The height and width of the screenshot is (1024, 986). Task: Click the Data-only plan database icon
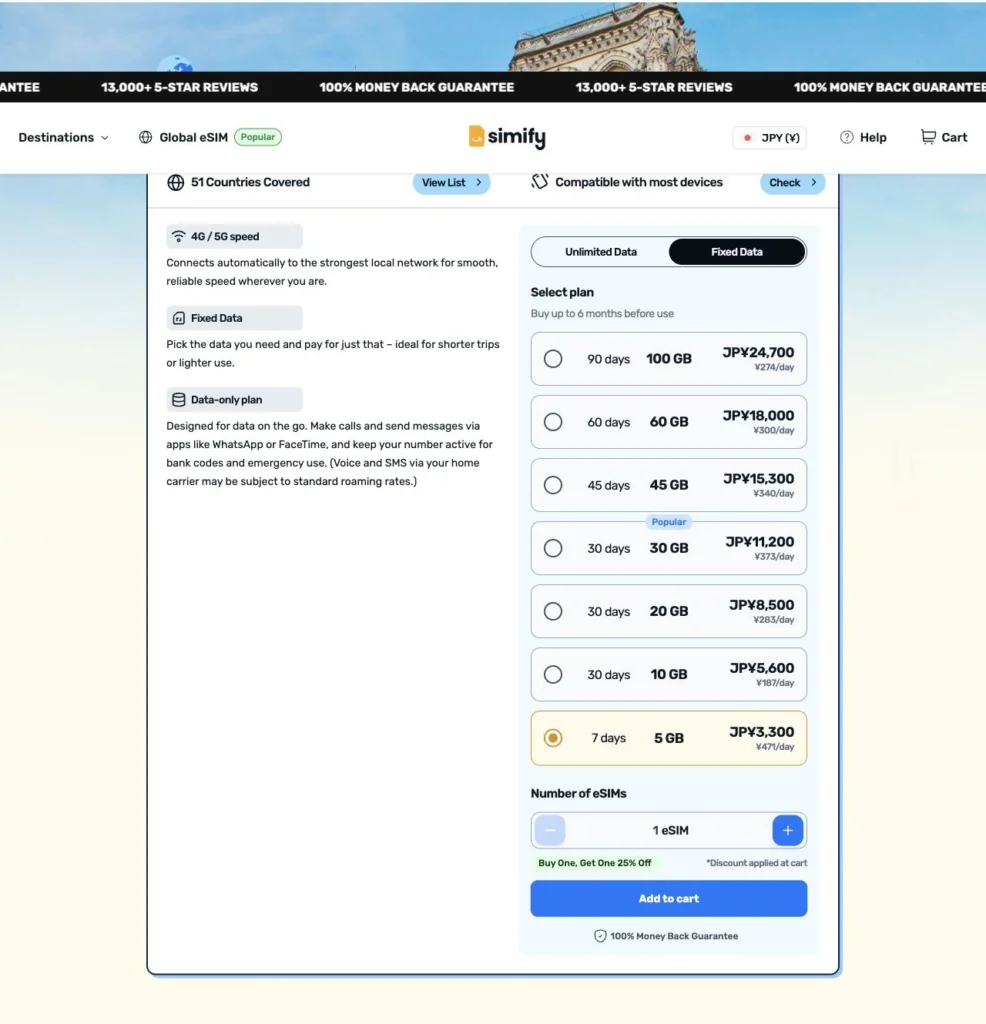point(178,400)
